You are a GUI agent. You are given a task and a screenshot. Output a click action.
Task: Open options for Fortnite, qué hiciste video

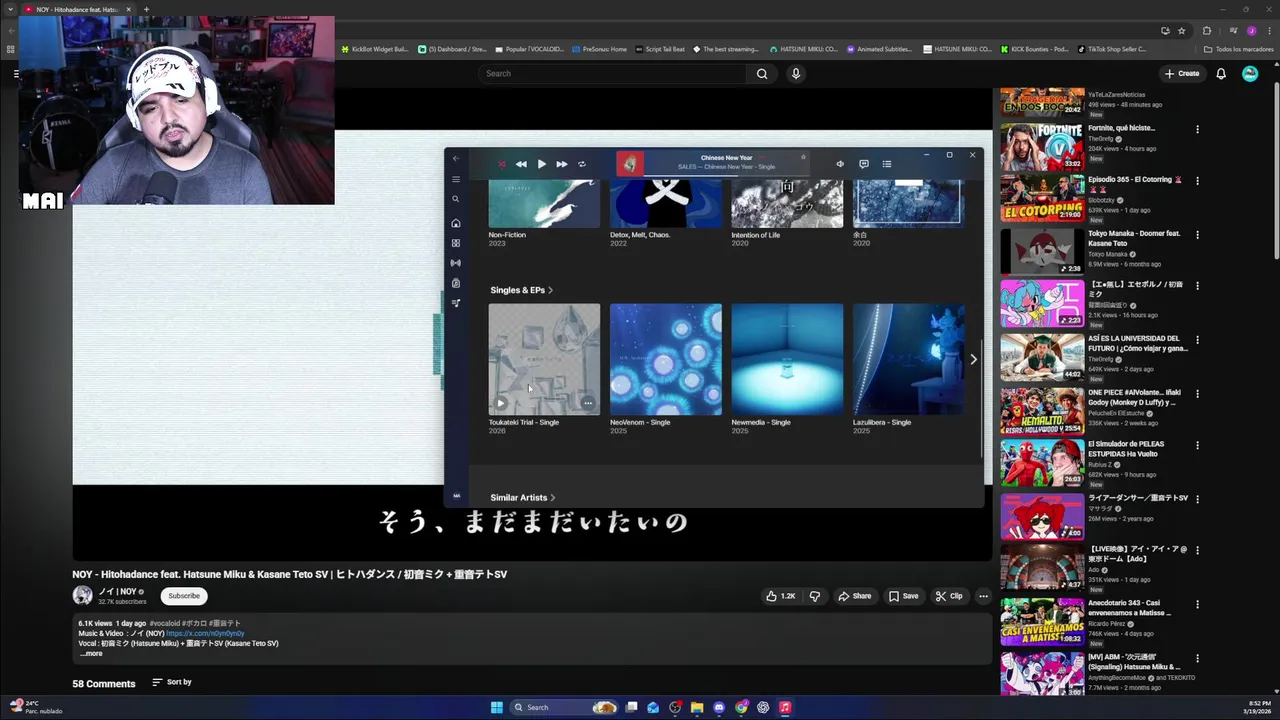tap(1197, 129)
